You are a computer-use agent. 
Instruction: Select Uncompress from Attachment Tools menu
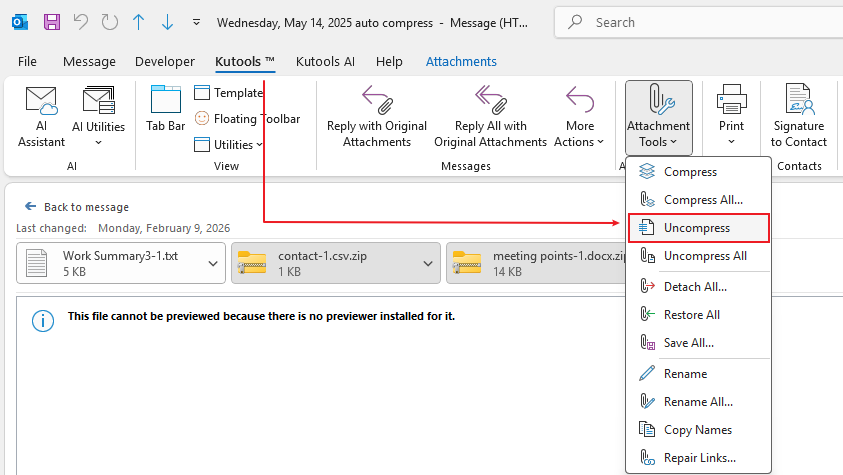697,228
